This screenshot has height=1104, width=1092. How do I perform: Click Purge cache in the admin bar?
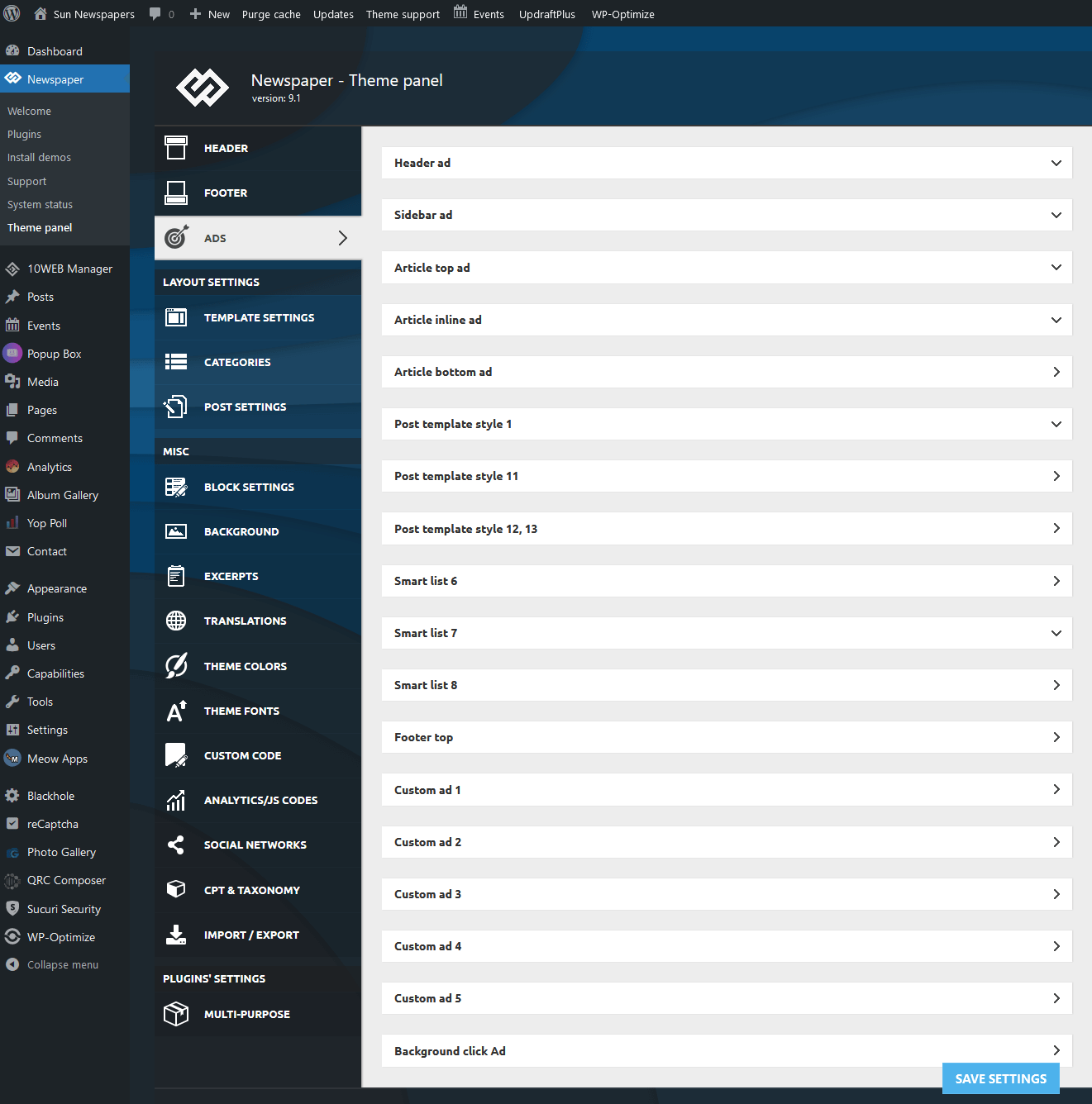coord(271,14)
